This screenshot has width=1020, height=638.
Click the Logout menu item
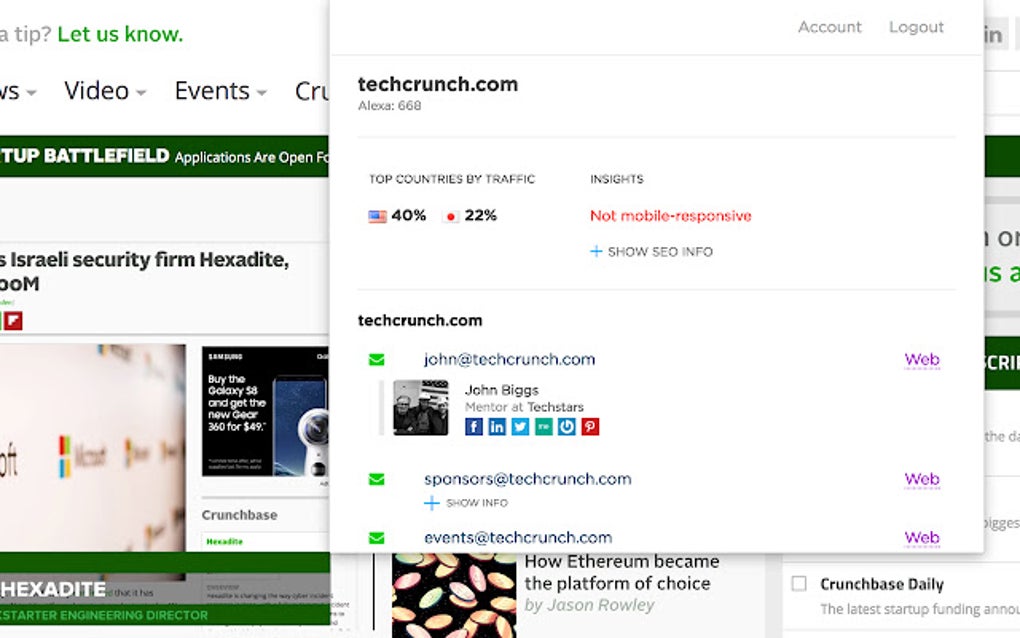916,27
